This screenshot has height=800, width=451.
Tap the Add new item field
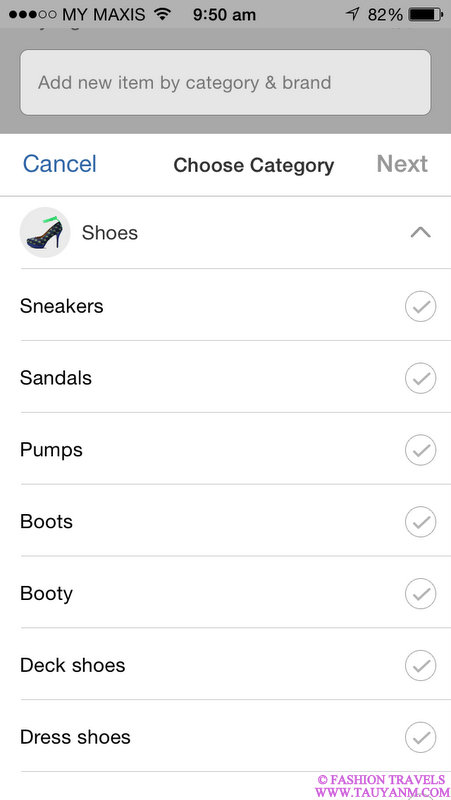point(226,83)
